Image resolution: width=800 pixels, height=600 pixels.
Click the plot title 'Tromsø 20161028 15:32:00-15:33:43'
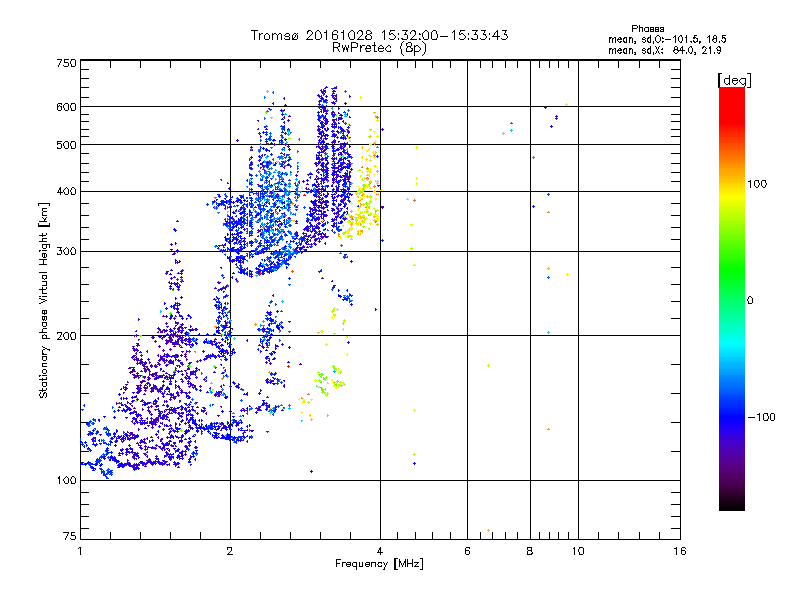pyautogui.click(x=379, y=35)
